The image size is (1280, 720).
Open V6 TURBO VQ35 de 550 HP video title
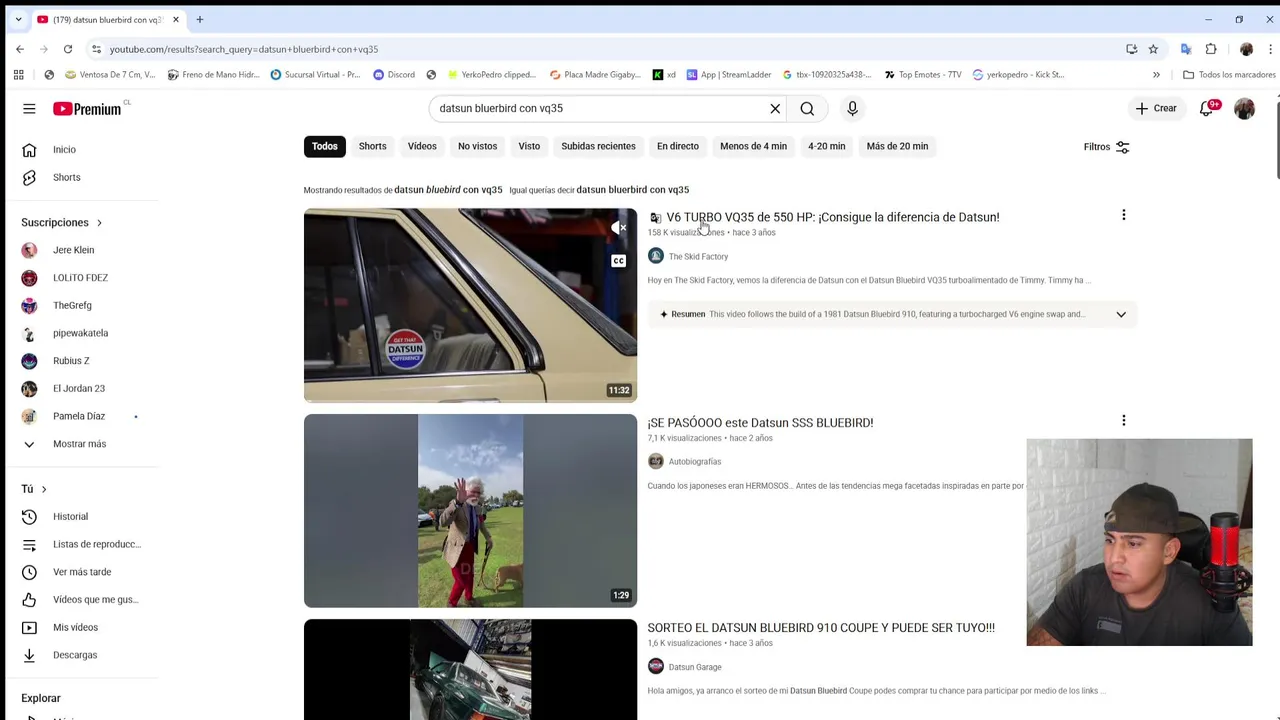832,217
